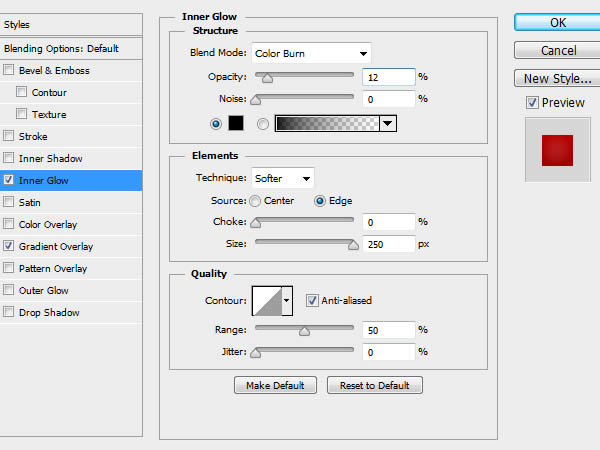Choose the Edge source radio button
The image size is (600, 450).
[x=320, y=201]
